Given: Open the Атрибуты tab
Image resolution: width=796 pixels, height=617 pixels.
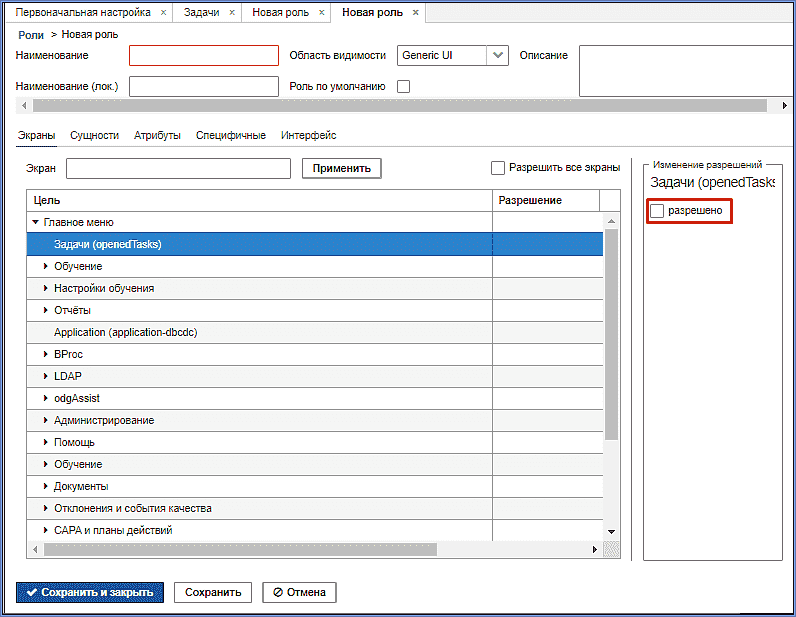Looking at the screenshot, I should click(157, 136).
